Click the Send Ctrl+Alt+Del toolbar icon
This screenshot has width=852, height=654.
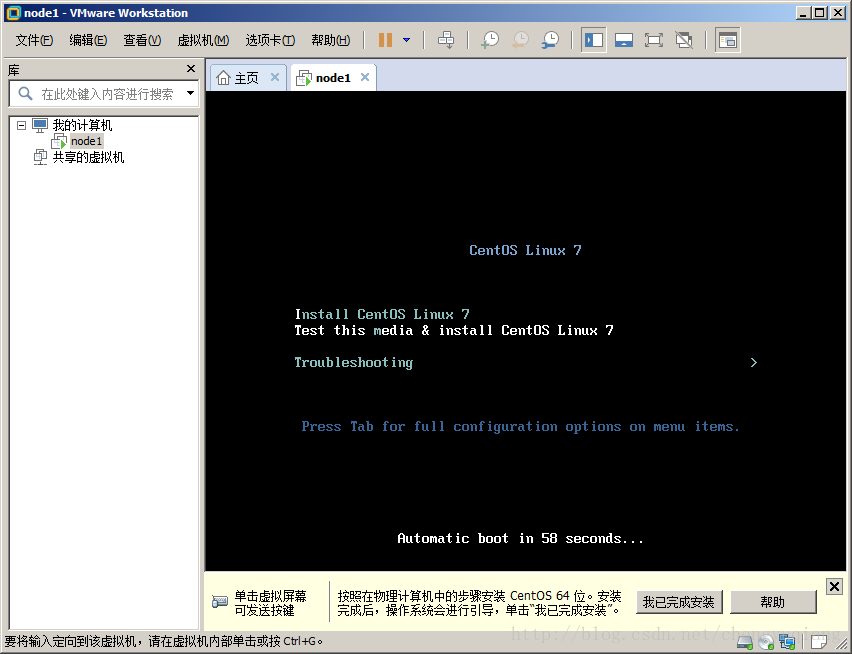[x=446, y=40]
